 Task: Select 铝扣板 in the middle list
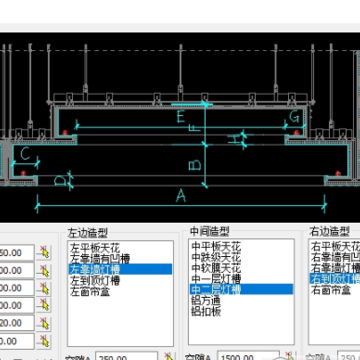click(206, 311)
